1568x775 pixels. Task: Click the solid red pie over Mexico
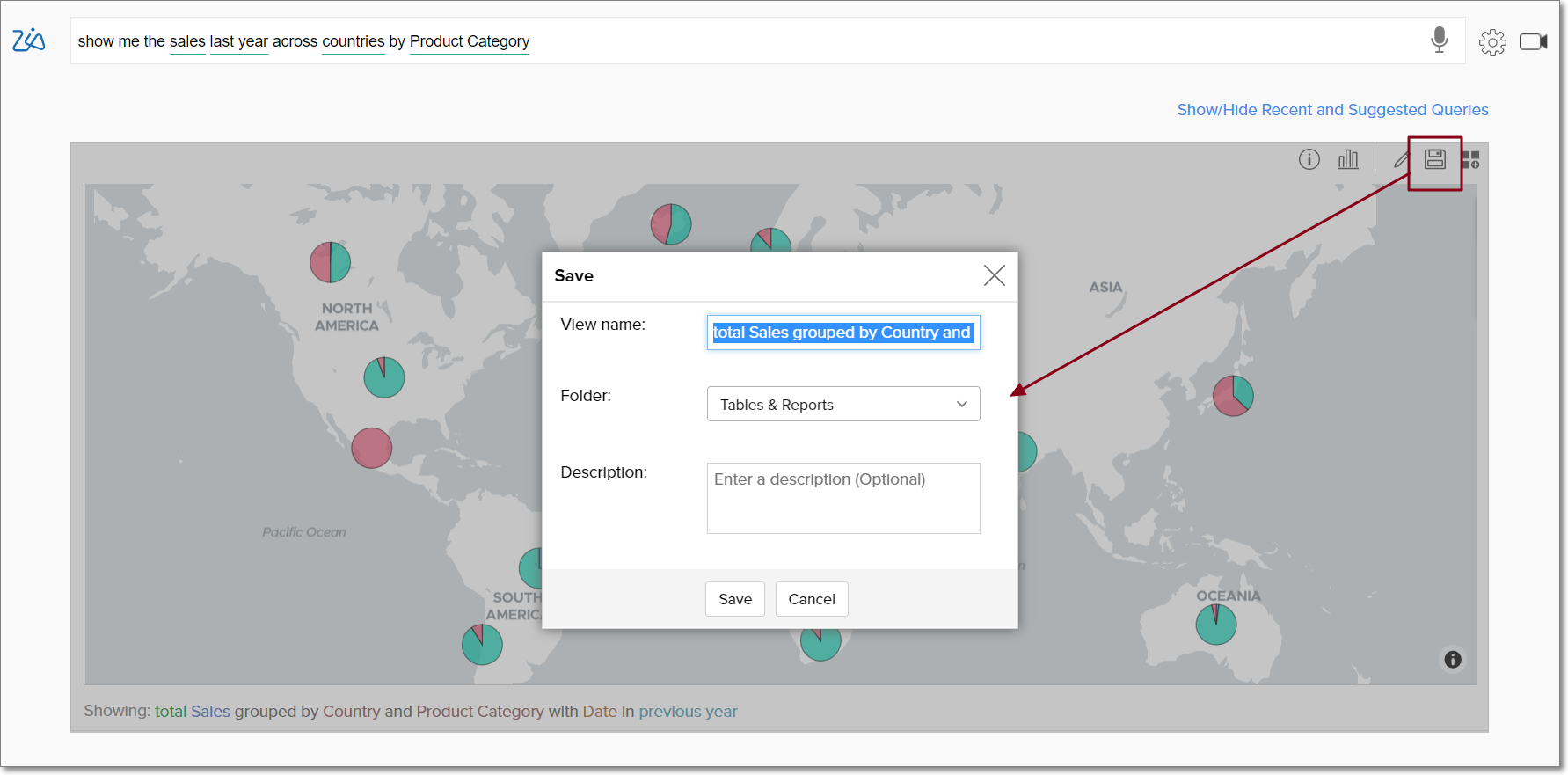pos(371,448)
